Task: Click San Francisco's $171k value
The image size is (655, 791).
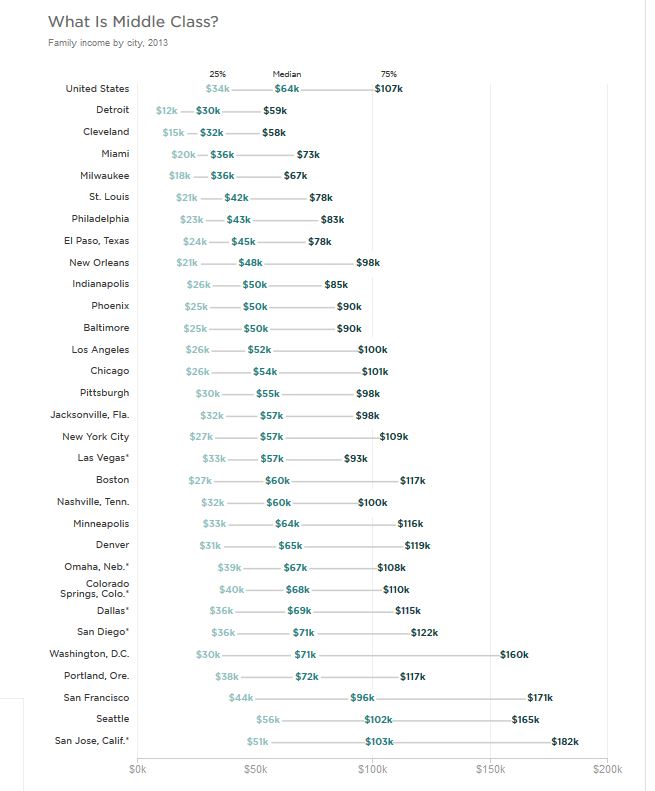Action: tap(540, 698)
